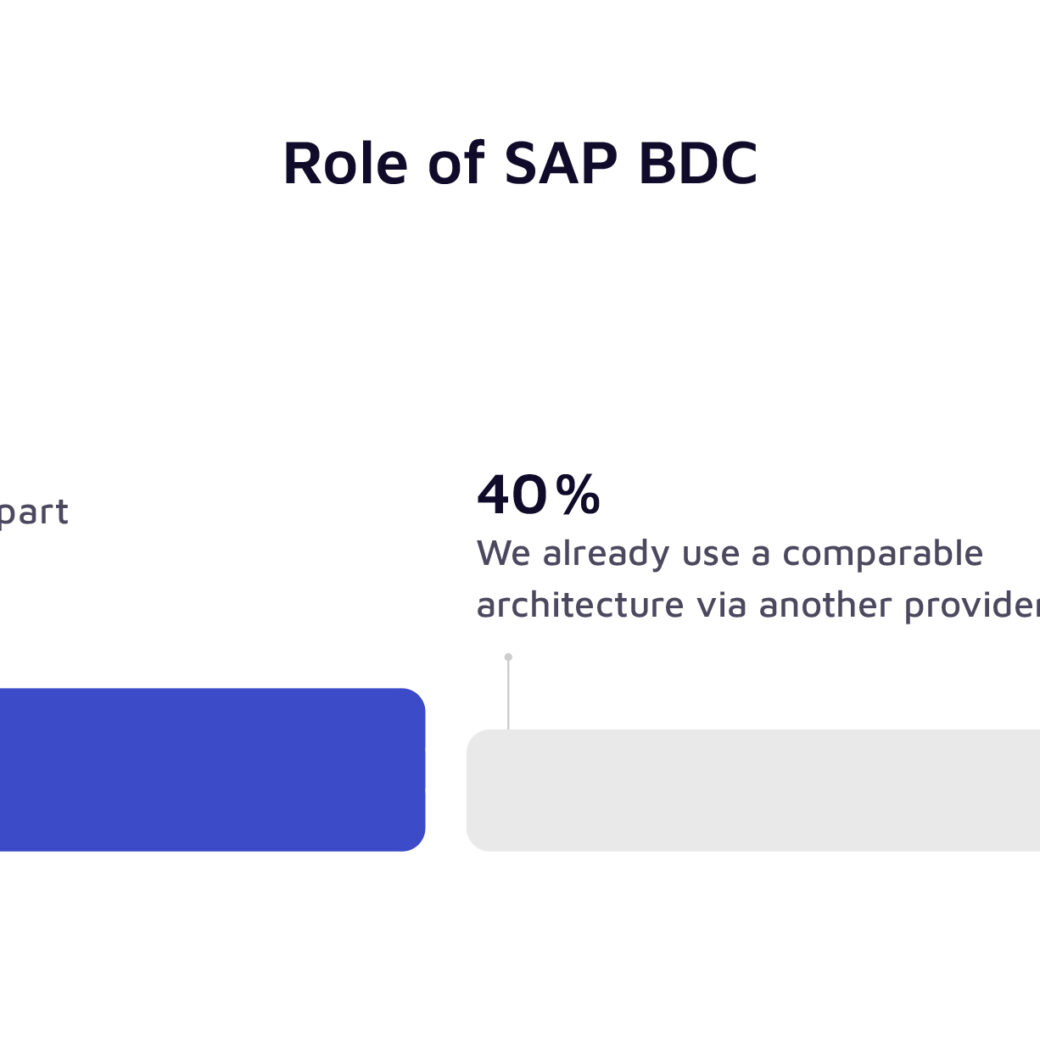Click the word "BDC" in the heading
Viewport: 1040px width, 1040px height.
tap(698, 162)
